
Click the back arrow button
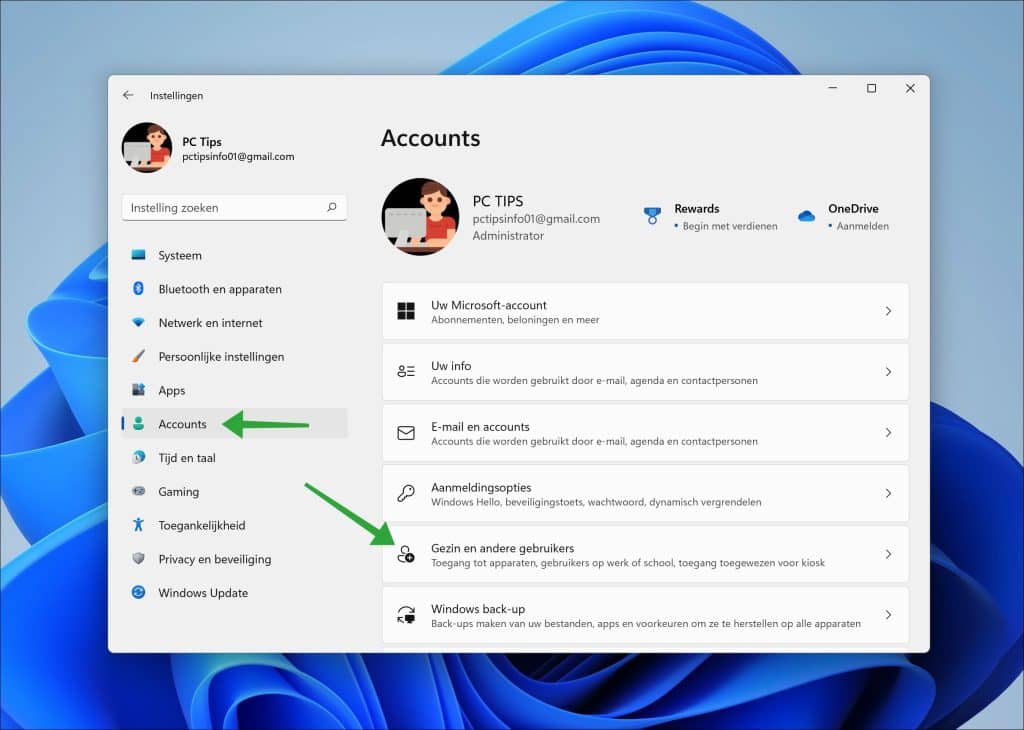tap(127, 94)
